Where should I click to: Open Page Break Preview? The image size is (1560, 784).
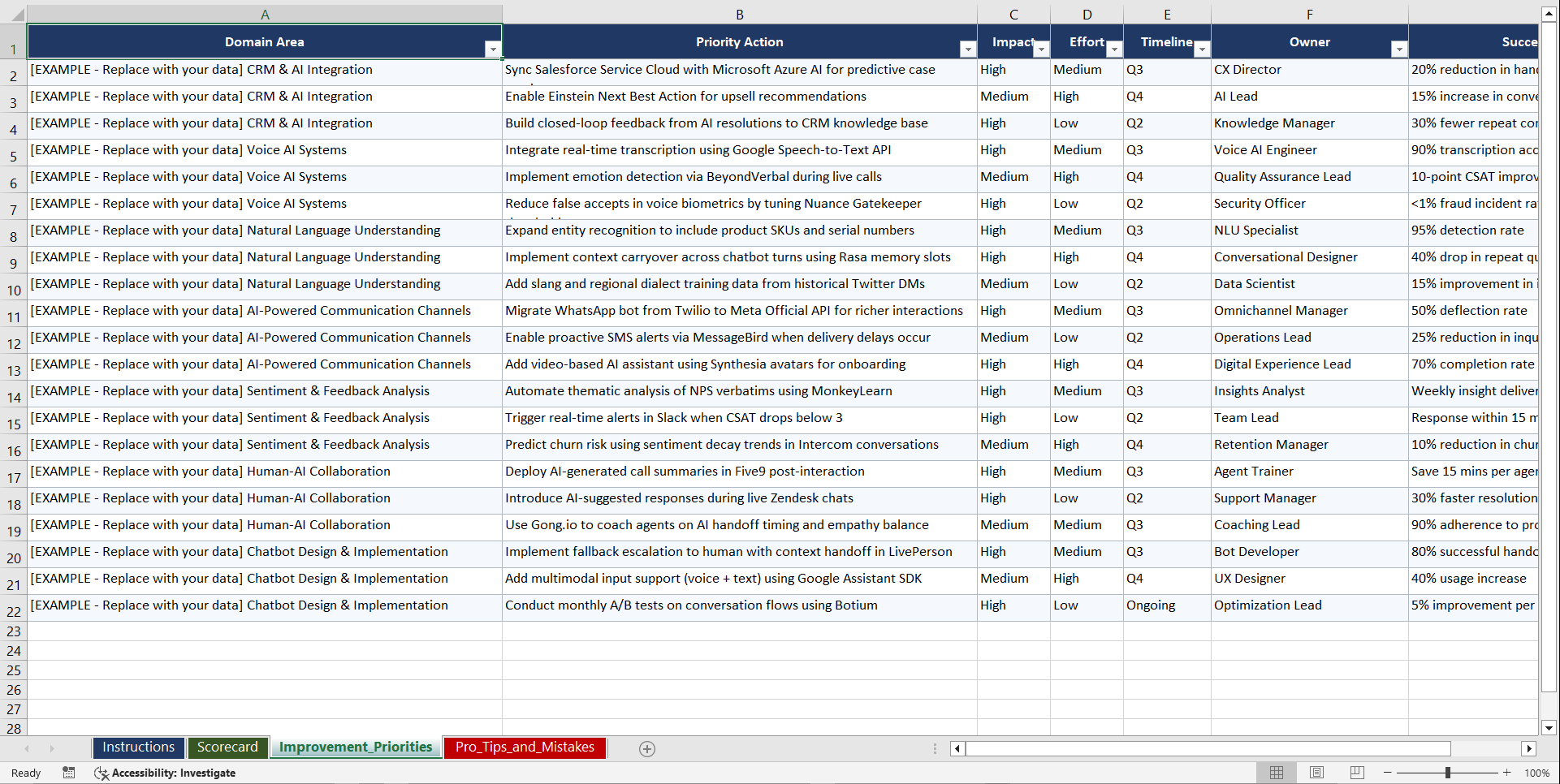[x=1357, y=773]
